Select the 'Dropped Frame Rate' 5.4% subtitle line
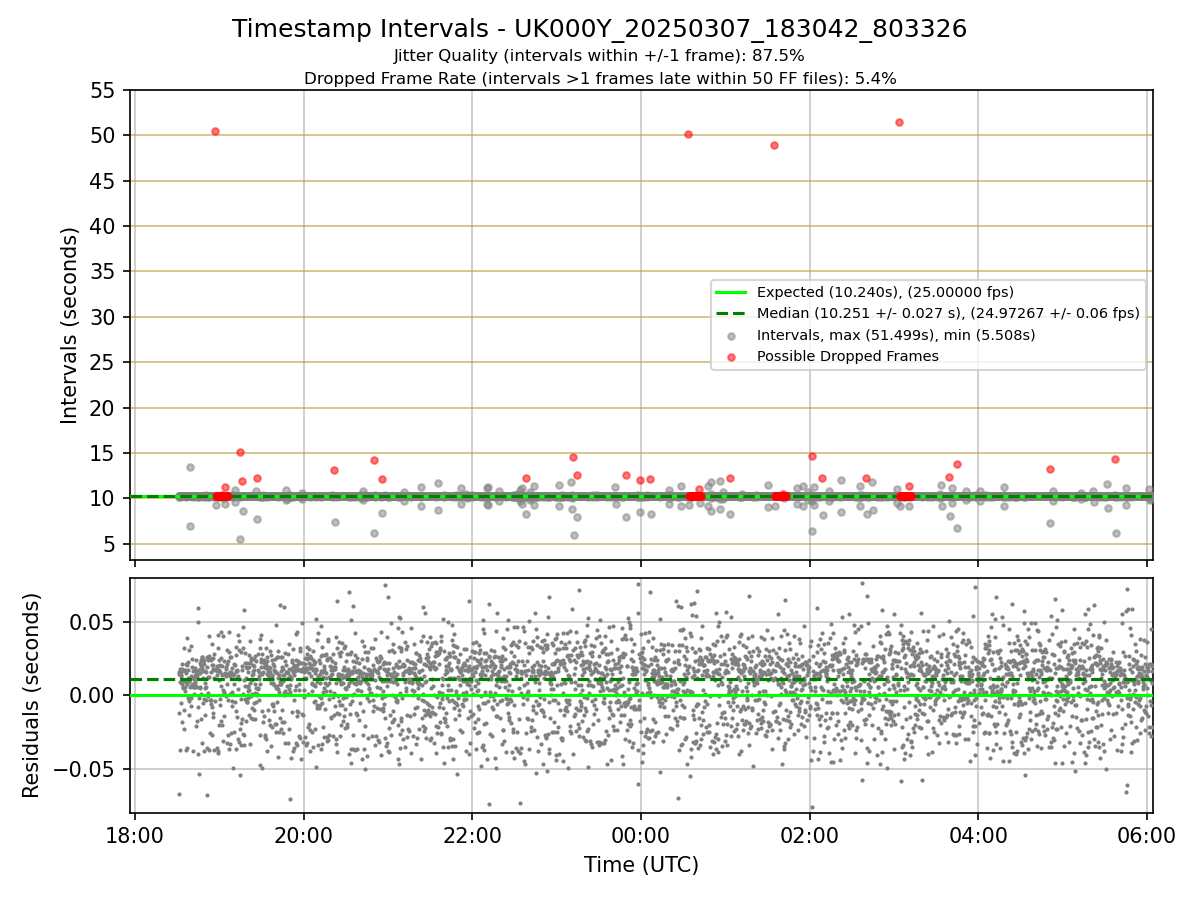The height and width of the screenshot is (900, 1200). pos(599,78)
